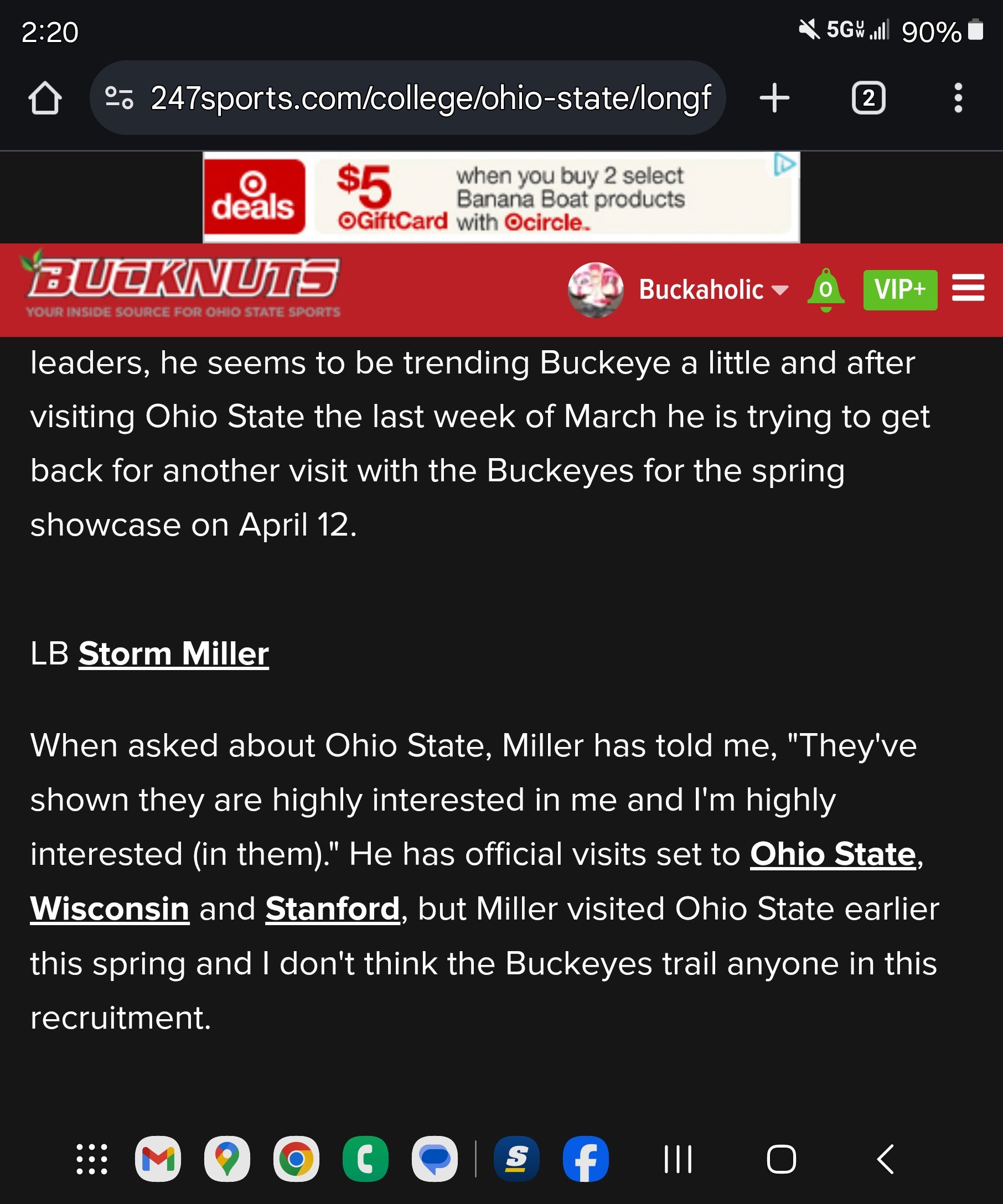Open AdChoices icon on the ad
This screenshot has height=1204, width=1003.
784,164
